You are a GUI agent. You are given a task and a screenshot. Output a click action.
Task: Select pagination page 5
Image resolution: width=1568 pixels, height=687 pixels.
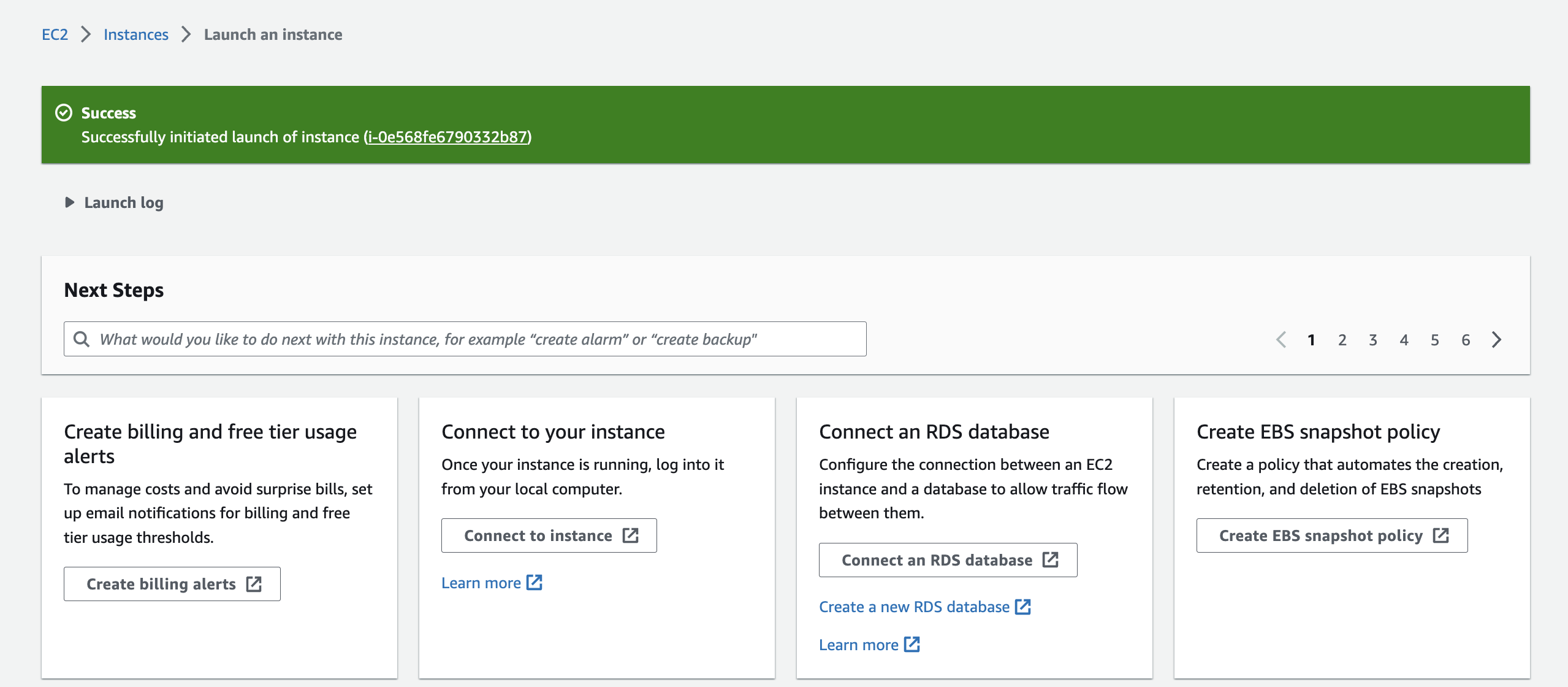(x=1435, y=340)
